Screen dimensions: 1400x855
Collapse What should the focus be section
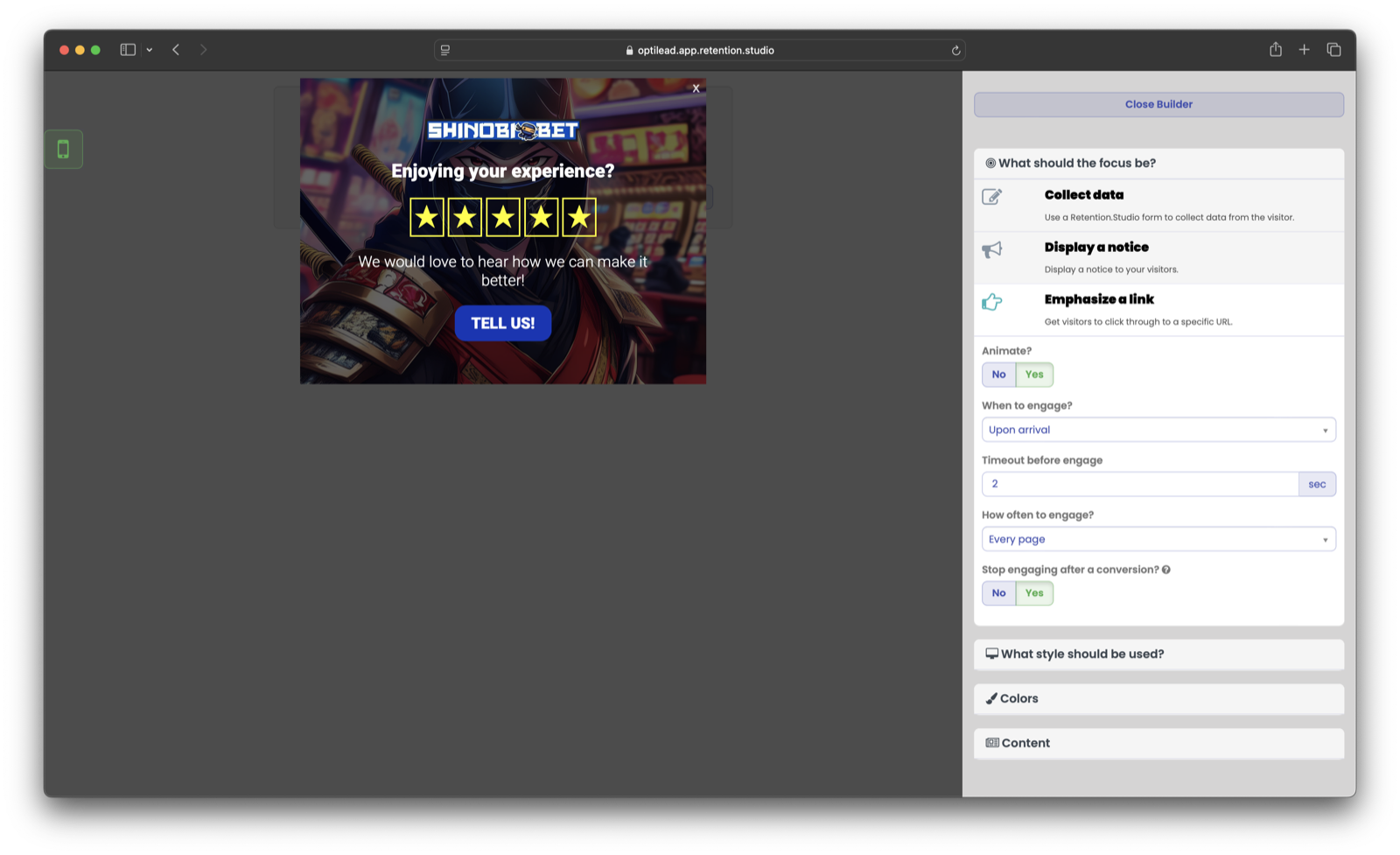pyautogui.click(x=1158, y=164)
